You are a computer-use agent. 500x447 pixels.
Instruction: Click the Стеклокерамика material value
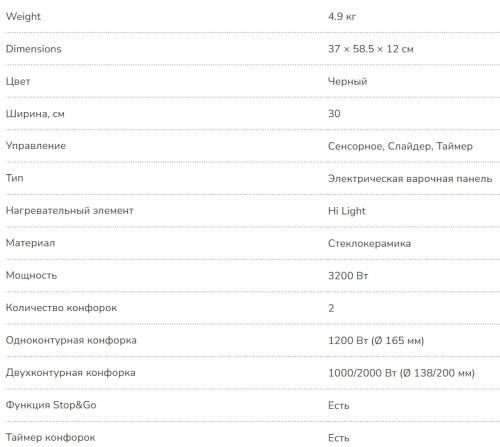coord(369,243)
